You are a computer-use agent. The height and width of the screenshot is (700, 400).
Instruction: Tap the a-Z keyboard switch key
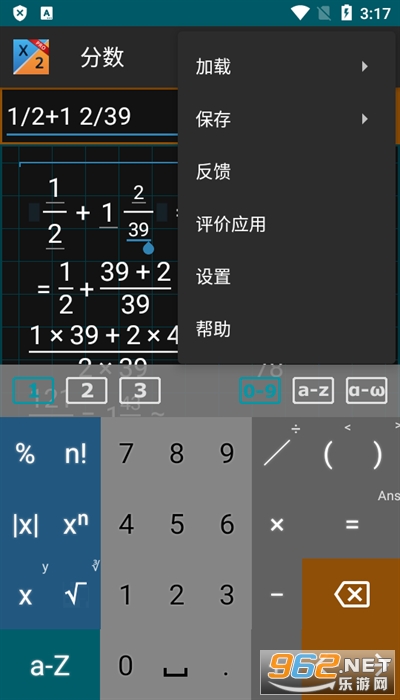50,665
